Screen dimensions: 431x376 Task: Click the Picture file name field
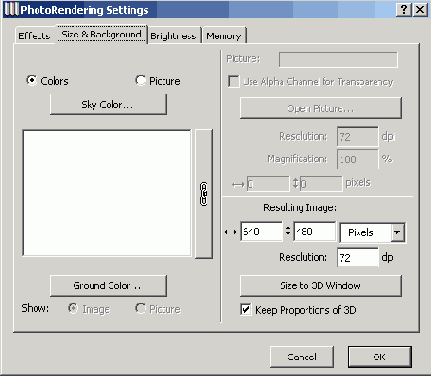pos(338,60)
